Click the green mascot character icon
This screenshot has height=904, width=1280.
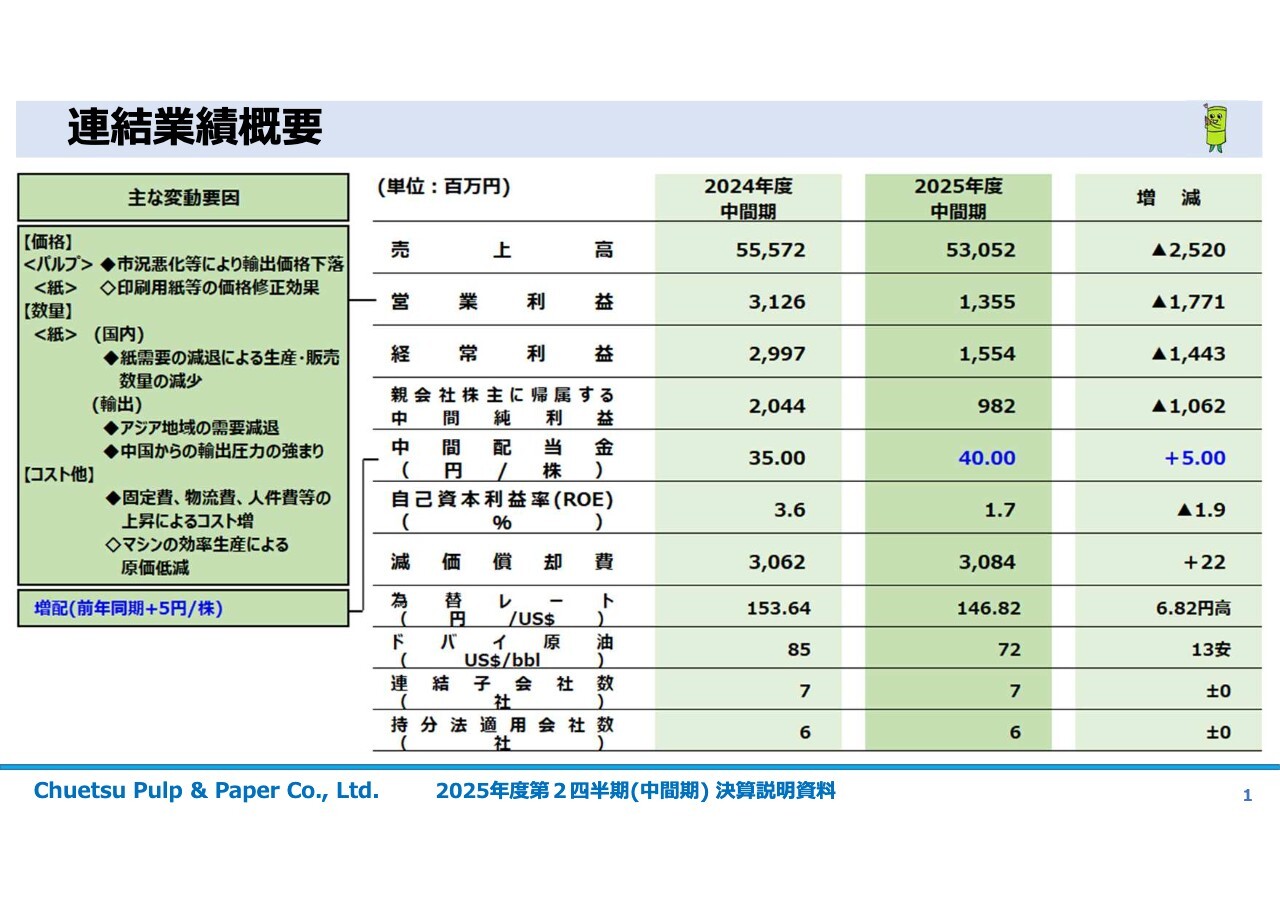(x=1214, y=128)
